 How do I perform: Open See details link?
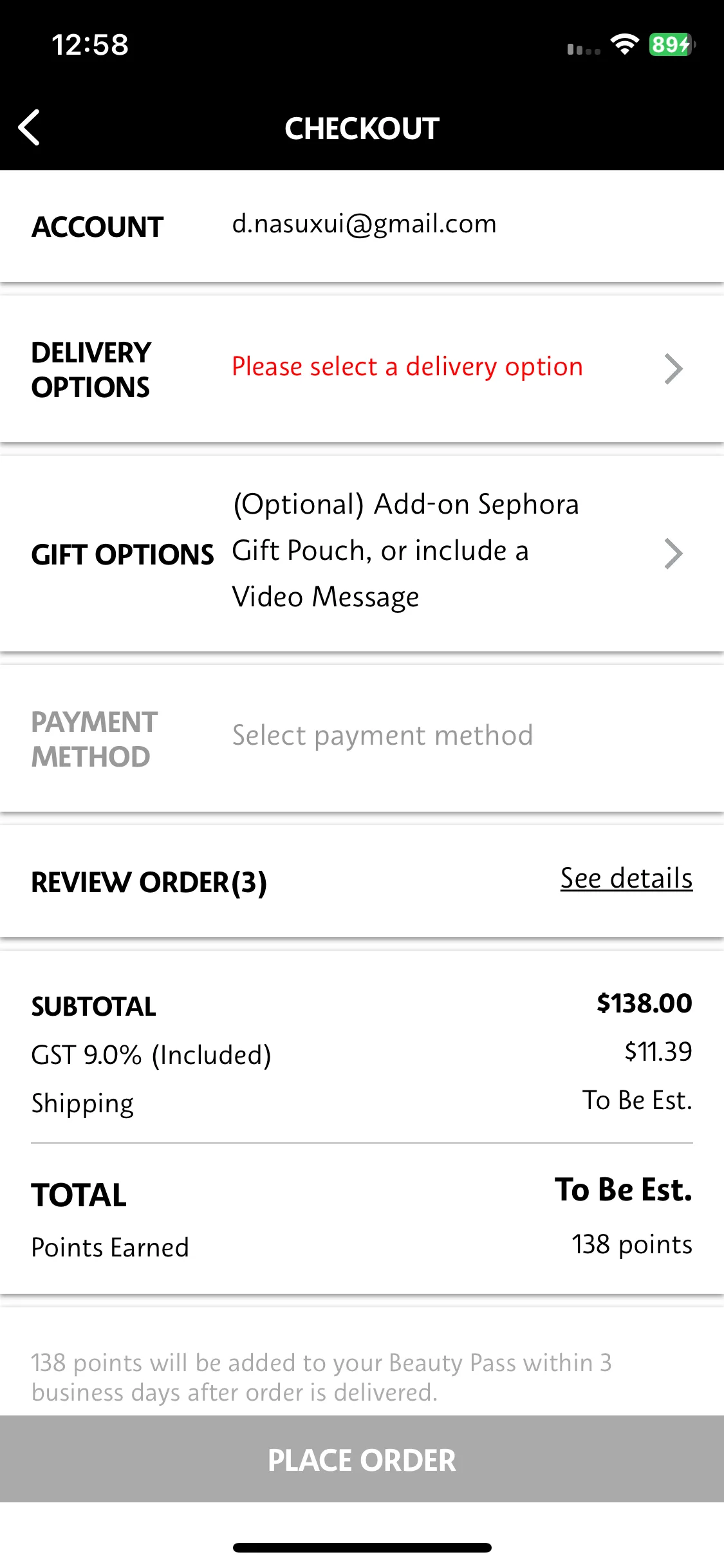pyautogui.click(x=626, y=879)
